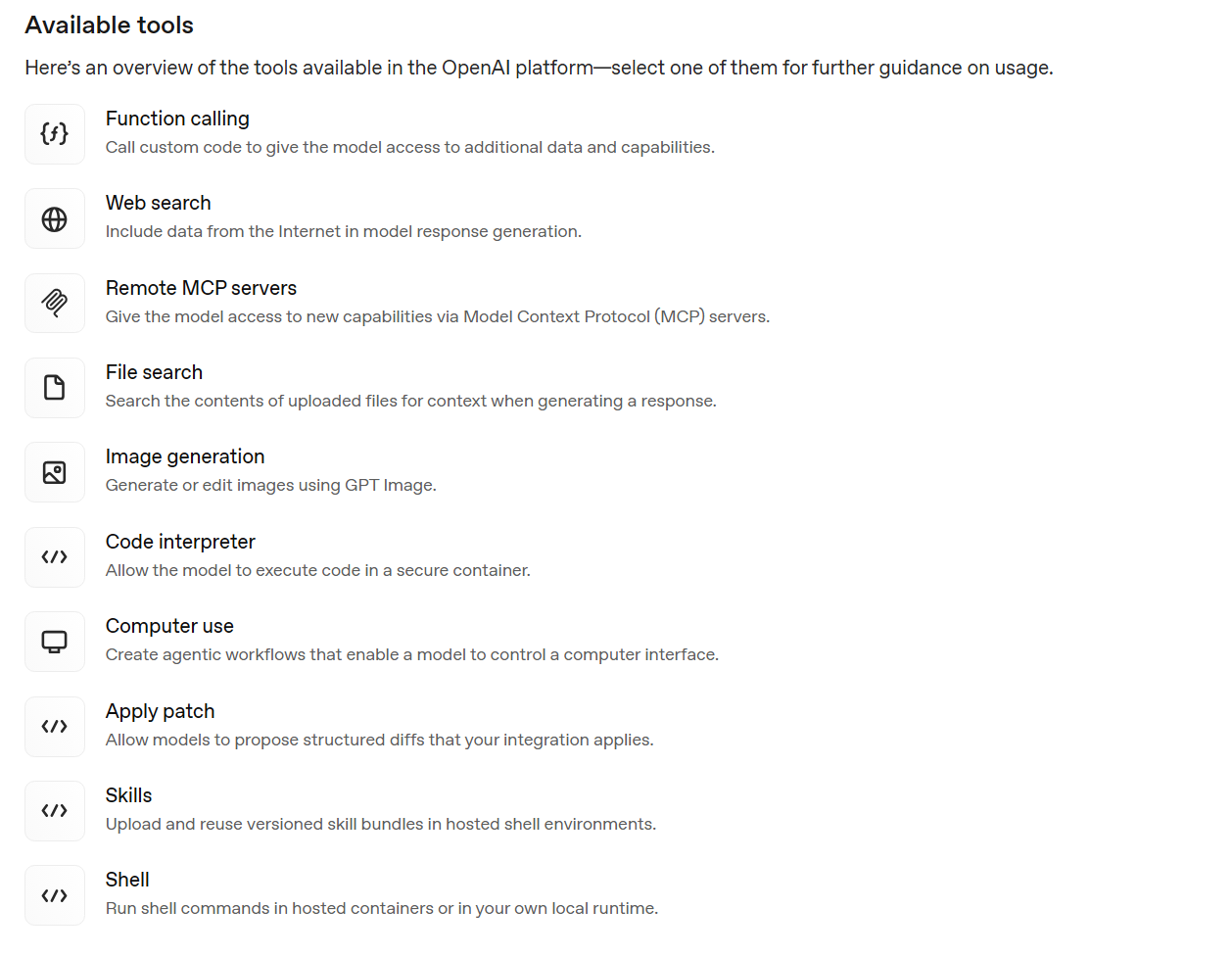Click the Skills description text
This screenshot has width=1232, height=957.
pyautogui.click(x=380, y=825)
